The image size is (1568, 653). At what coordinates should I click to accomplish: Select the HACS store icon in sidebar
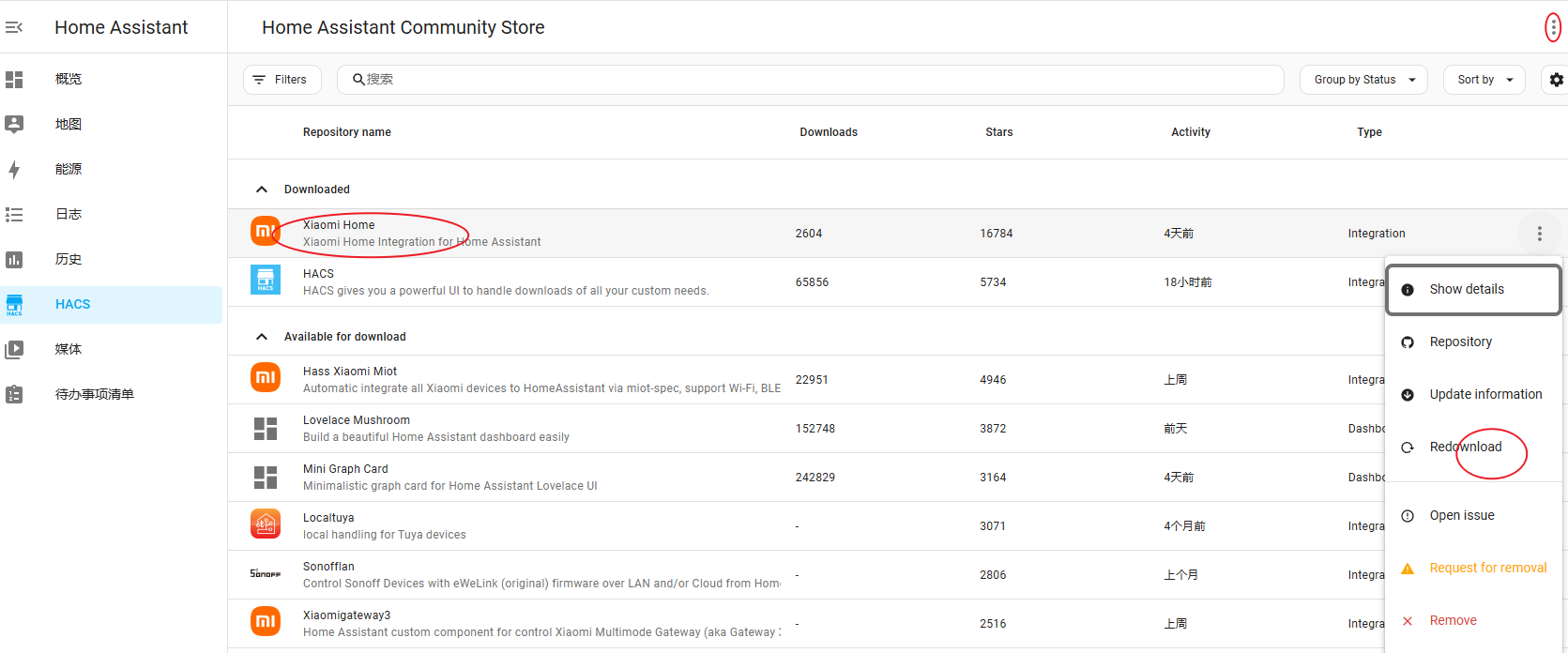pyautogui.click(x=14, y=305)
